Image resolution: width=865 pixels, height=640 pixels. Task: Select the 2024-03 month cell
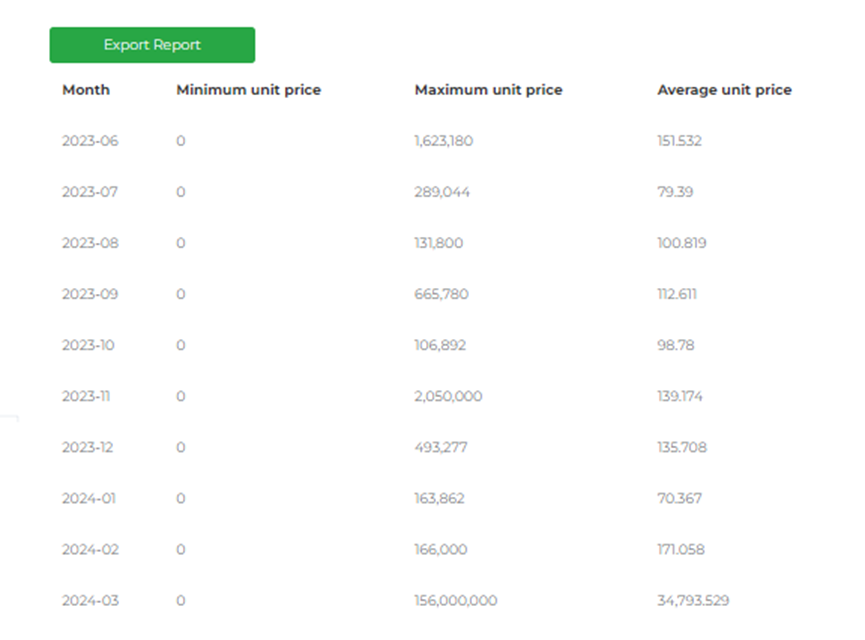click(x=90, y=600)
